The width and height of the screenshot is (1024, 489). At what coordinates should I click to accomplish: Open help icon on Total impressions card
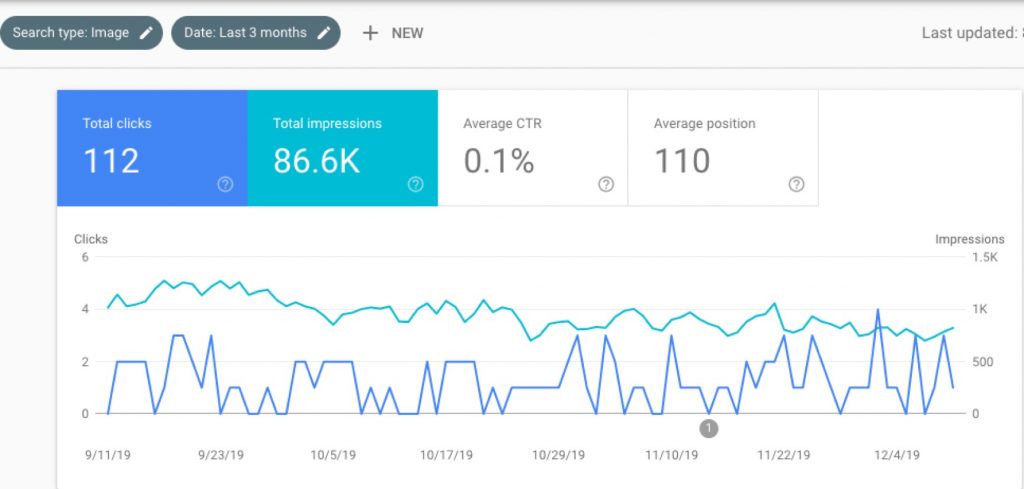pyautogui.click(x=415, y=185)
